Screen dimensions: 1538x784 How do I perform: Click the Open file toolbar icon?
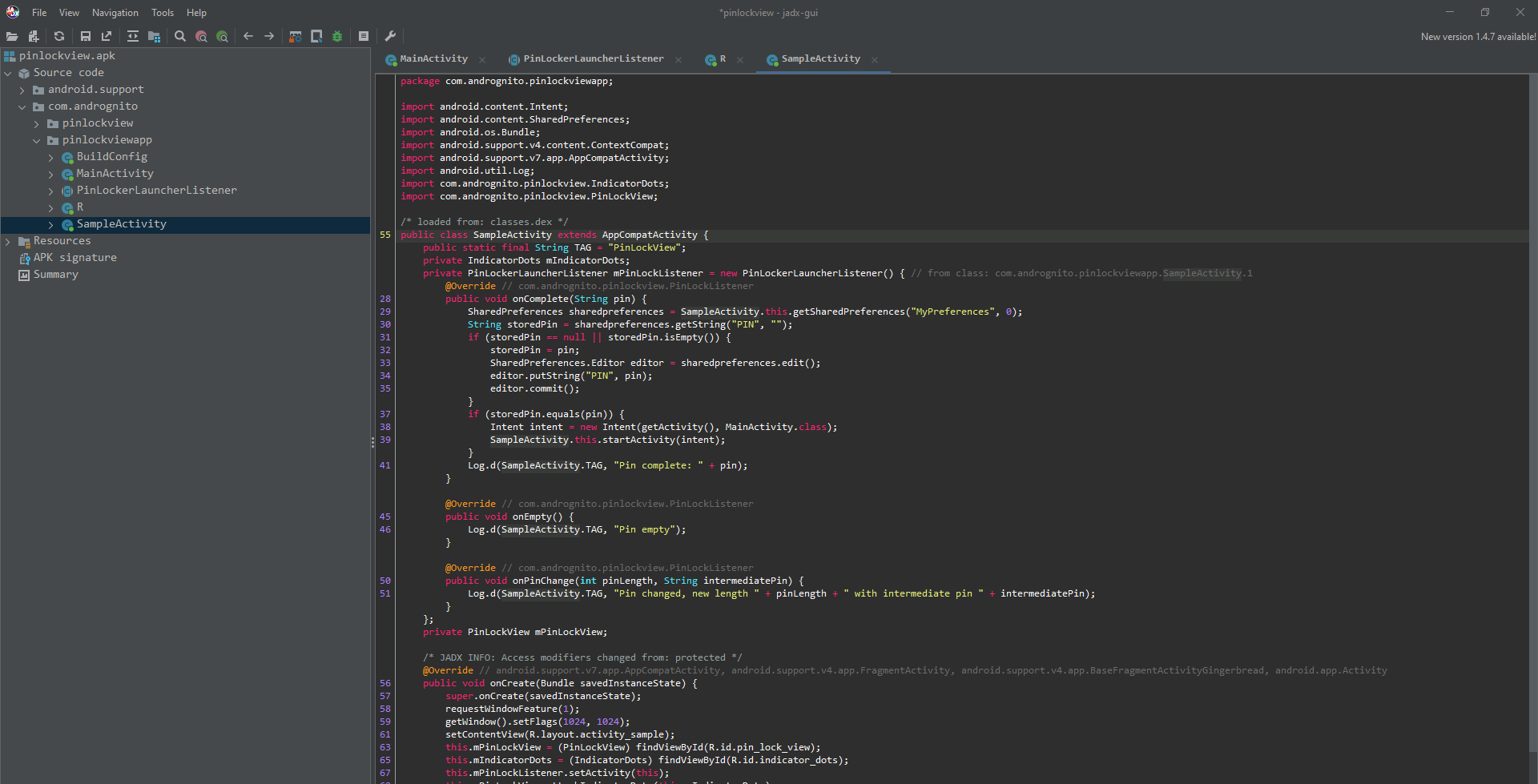[x=12, y=36]
